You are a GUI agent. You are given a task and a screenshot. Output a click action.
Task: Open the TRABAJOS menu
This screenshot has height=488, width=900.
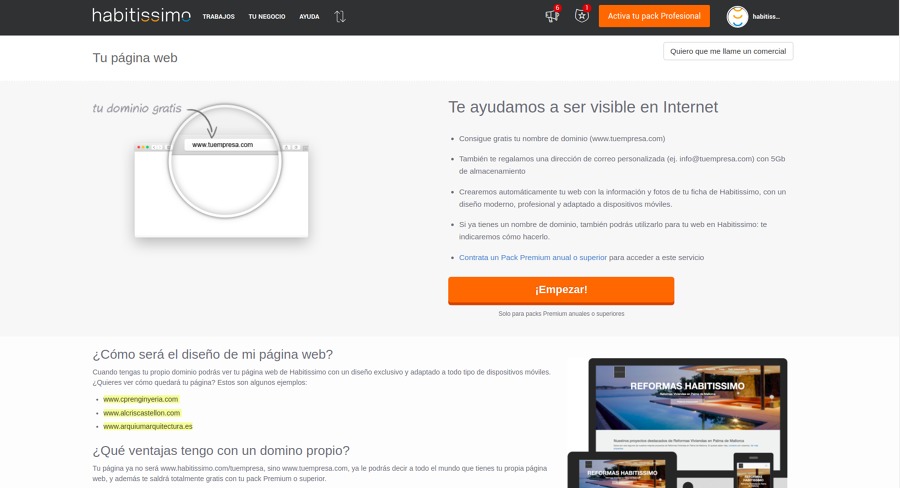pyautogui.click(x=219, y=17)
